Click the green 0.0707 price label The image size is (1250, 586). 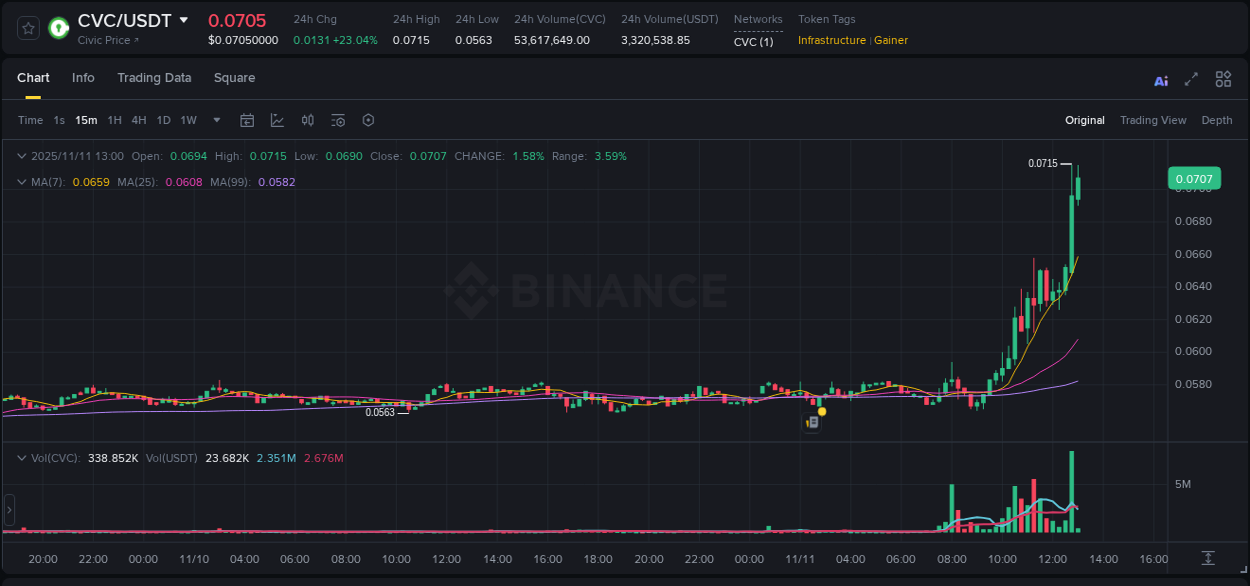pos(1196,178)
